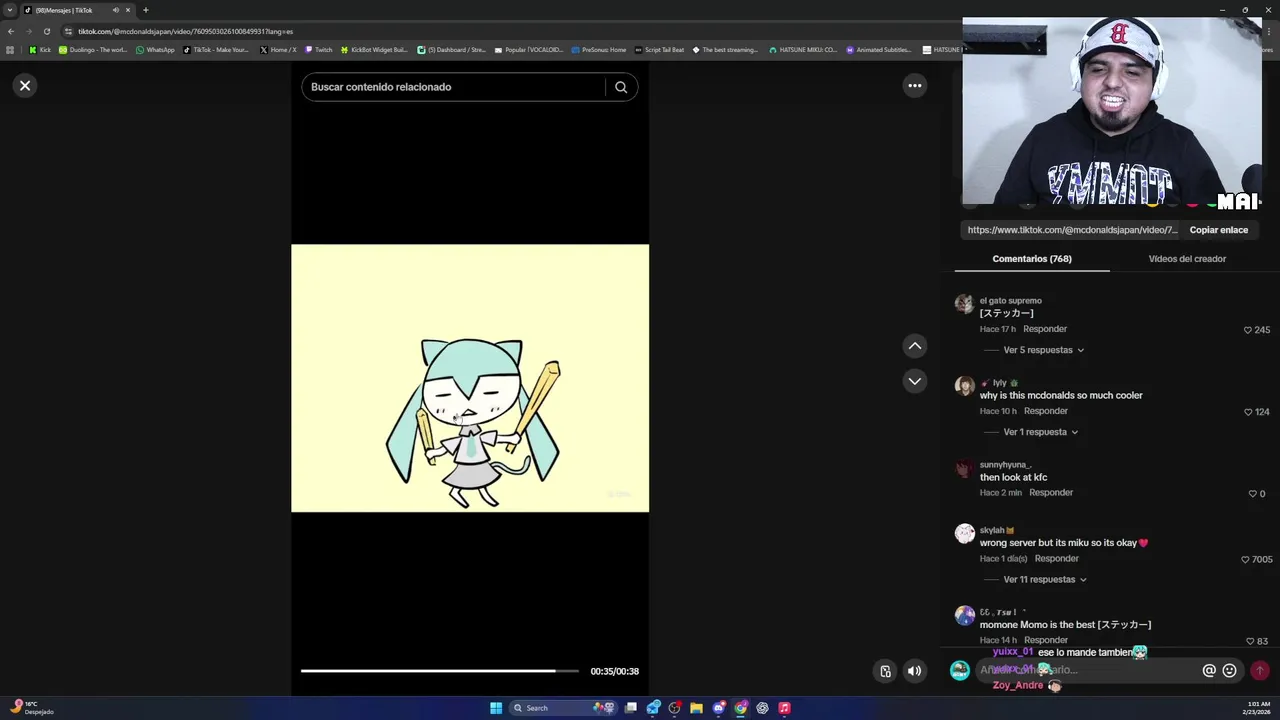Open the Windows Start menu
Screen dimensions: 1280x720
(x=496, y=708)
